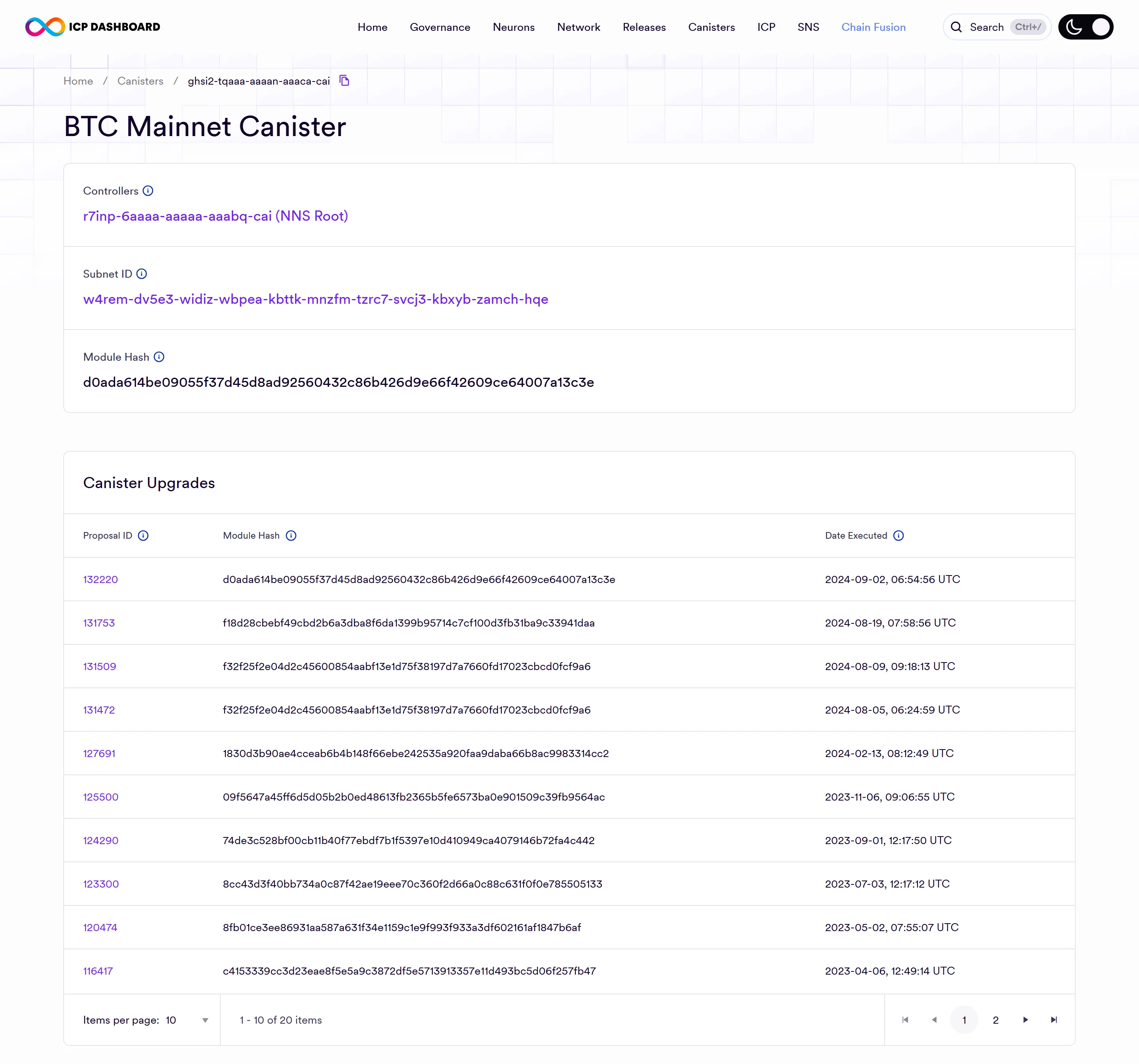Screen dimensions: 1139x1064
Task: Open proposal 132220
Action: [100, 579]
